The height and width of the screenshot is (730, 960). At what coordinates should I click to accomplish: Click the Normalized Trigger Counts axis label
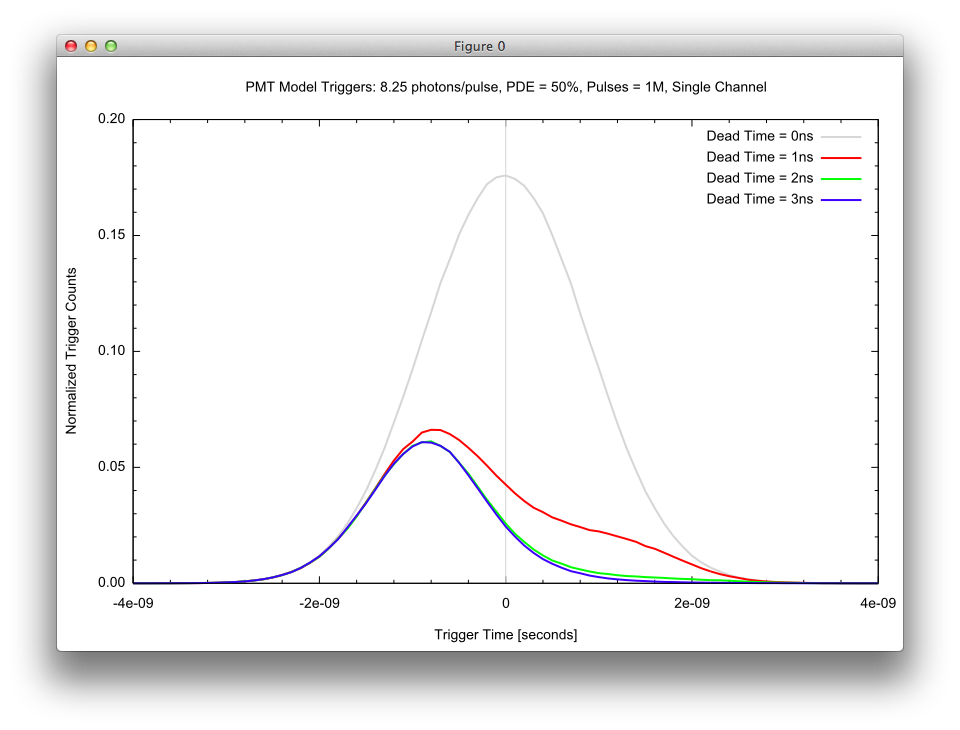click(x=72, y=350)
